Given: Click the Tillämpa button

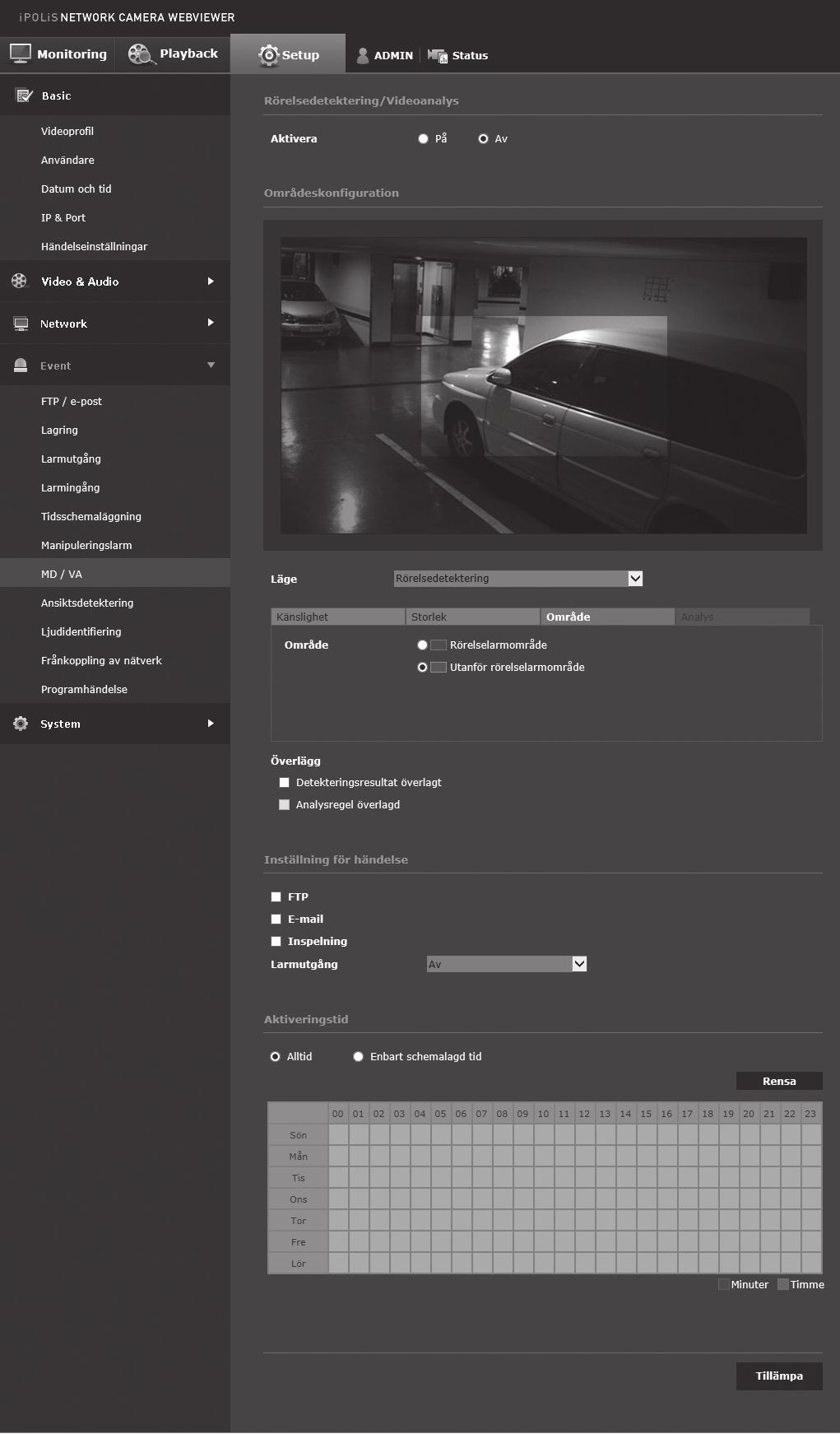Looking at the screenshot, I should click(x=779, y=1376).
